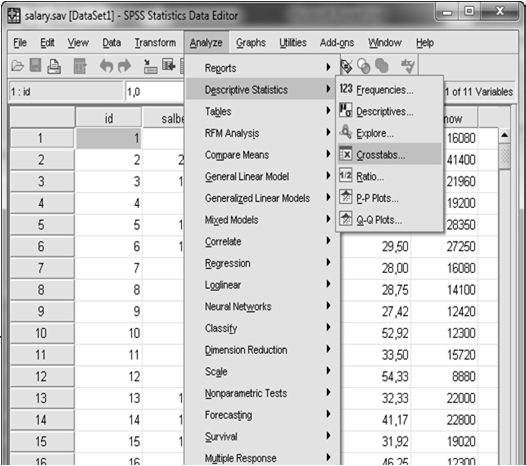526x466 pixels.
Task: Click the Undo arrow icon
Action: pos(106,66)
